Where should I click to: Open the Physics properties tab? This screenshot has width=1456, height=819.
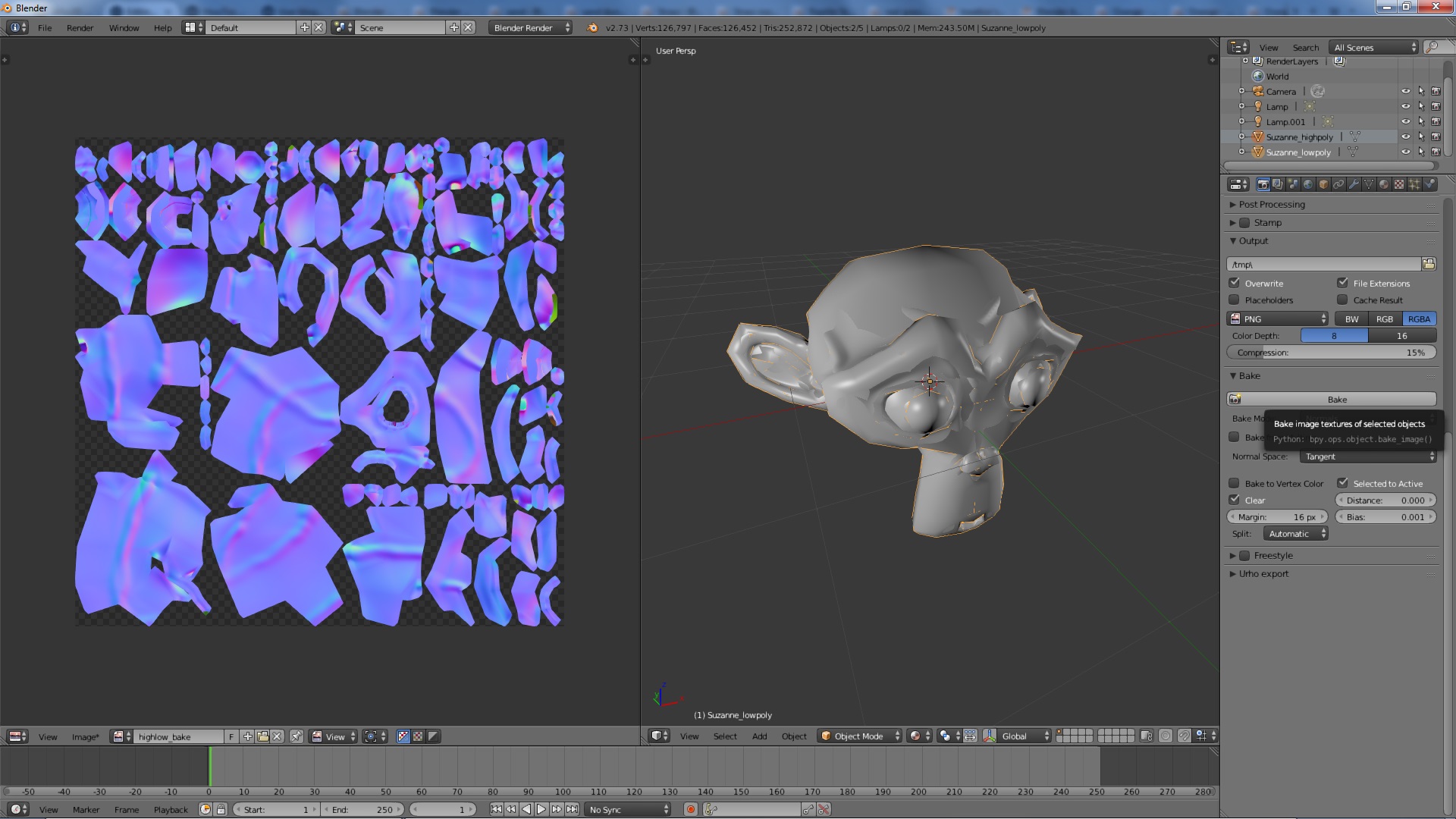coord(1429,184)
